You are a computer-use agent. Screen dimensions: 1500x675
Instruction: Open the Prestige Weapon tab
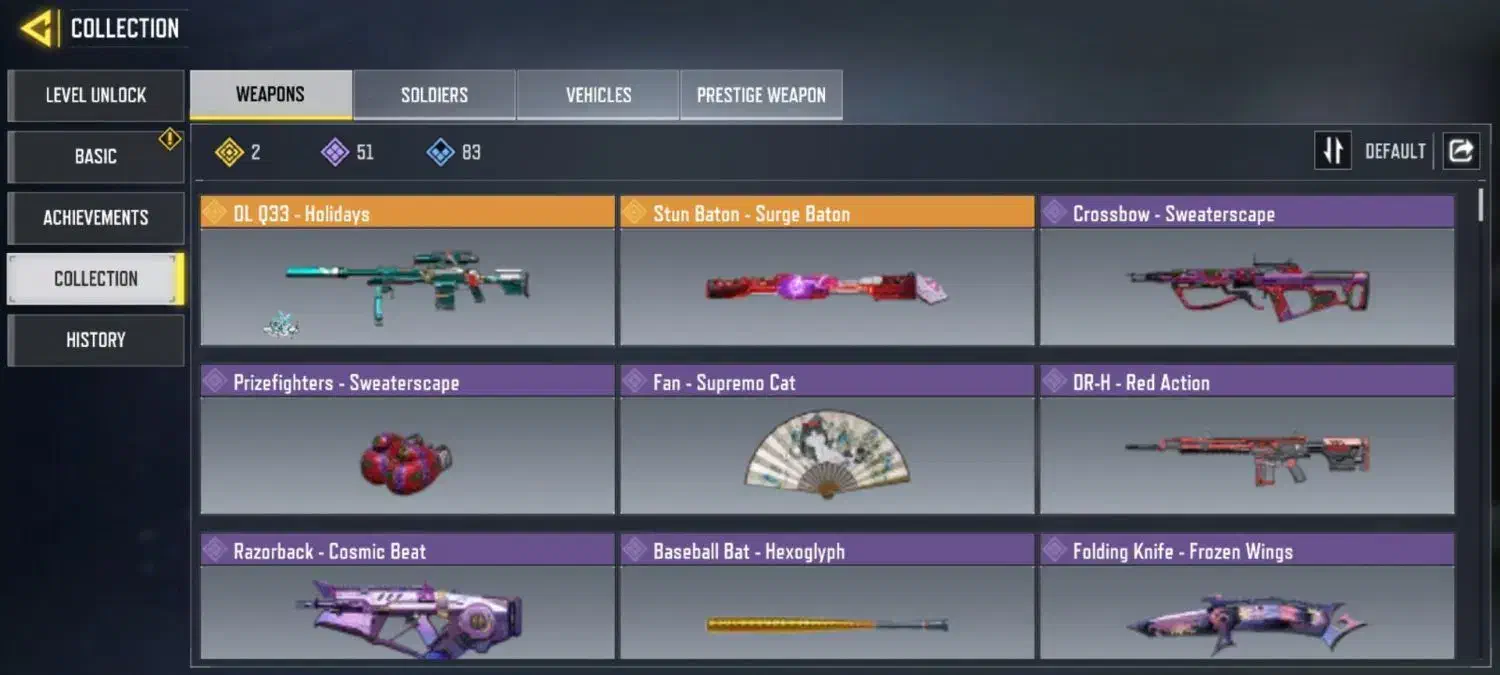(x=761, y=95)
